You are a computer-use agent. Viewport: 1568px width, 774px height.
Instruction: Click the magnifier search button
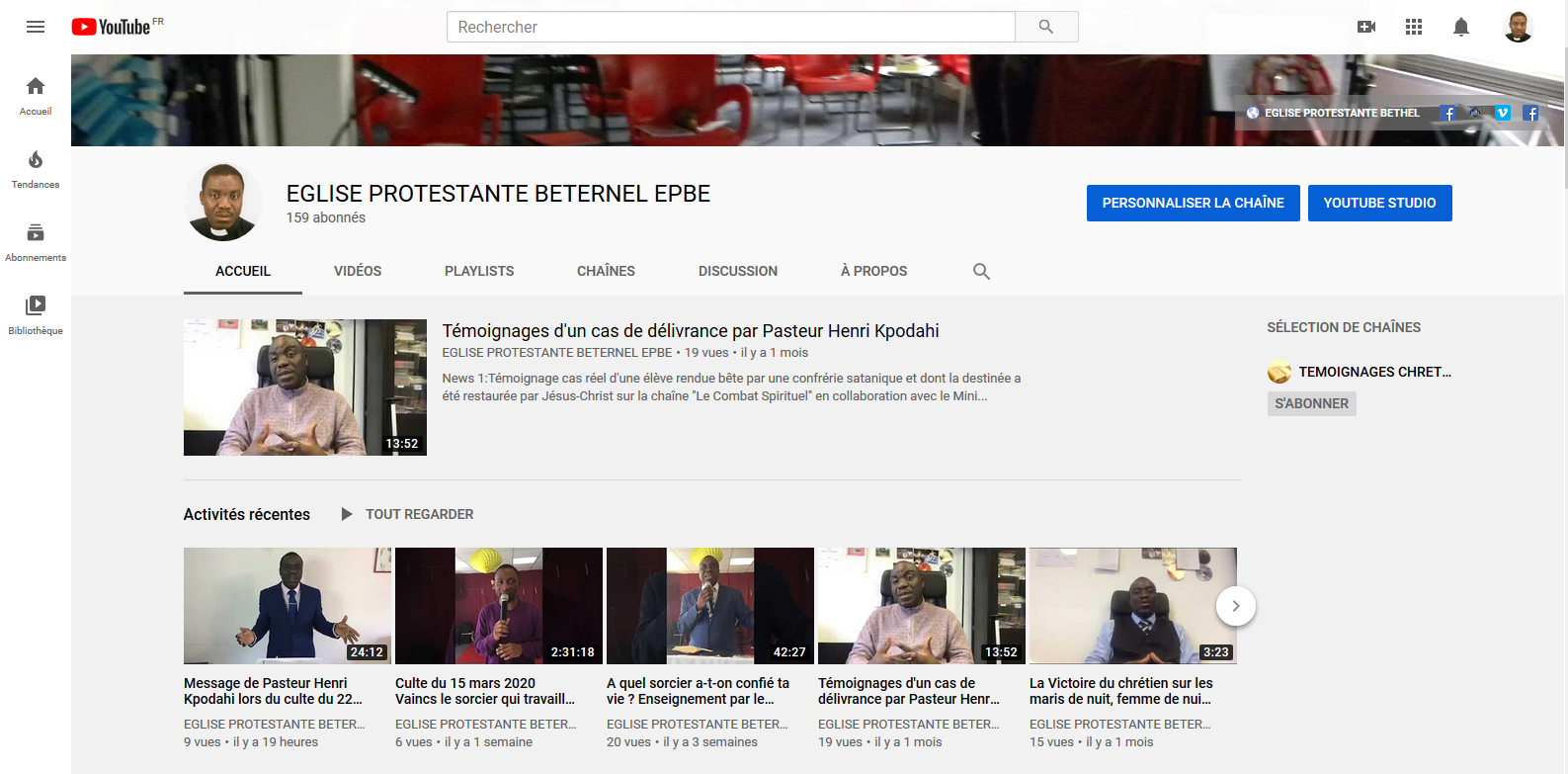tap(1046, 27)
